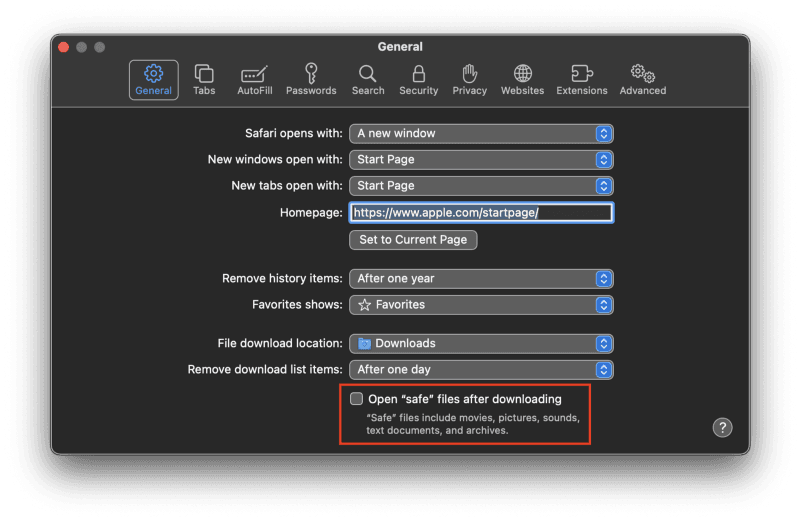
Task: Change the Favorites shows dropdown
Action: tap(480, 304)
